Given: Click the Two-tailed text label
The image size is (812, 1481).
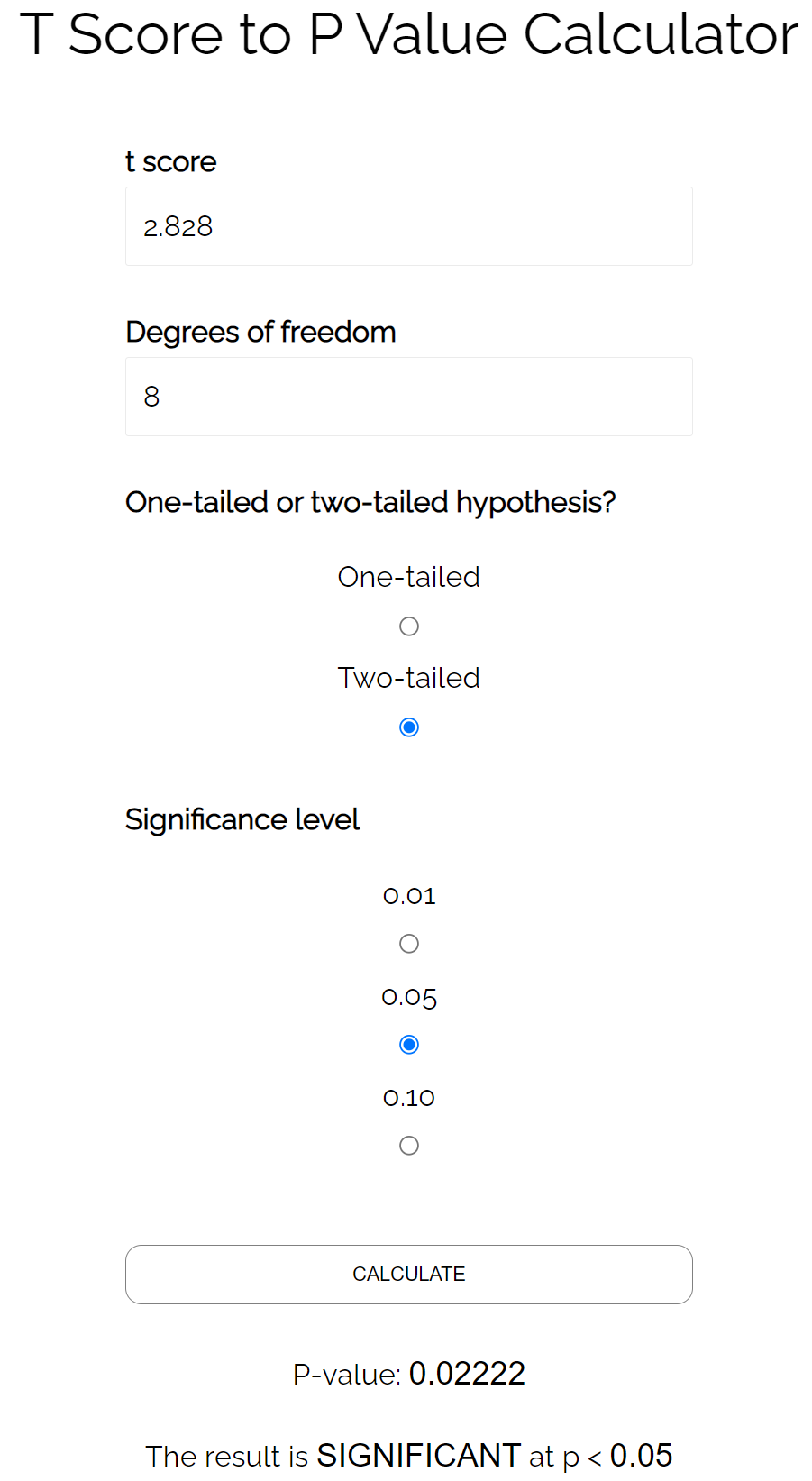Looking at the screenshot, I should point(409,678).
